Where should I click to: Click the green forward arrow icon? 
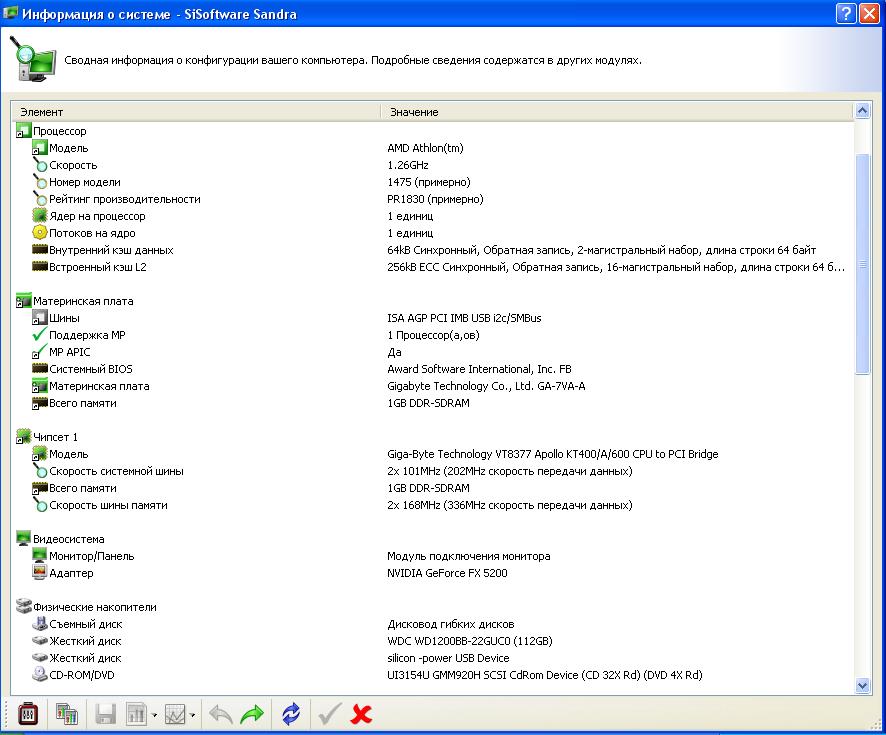click(x=252, y=715)
